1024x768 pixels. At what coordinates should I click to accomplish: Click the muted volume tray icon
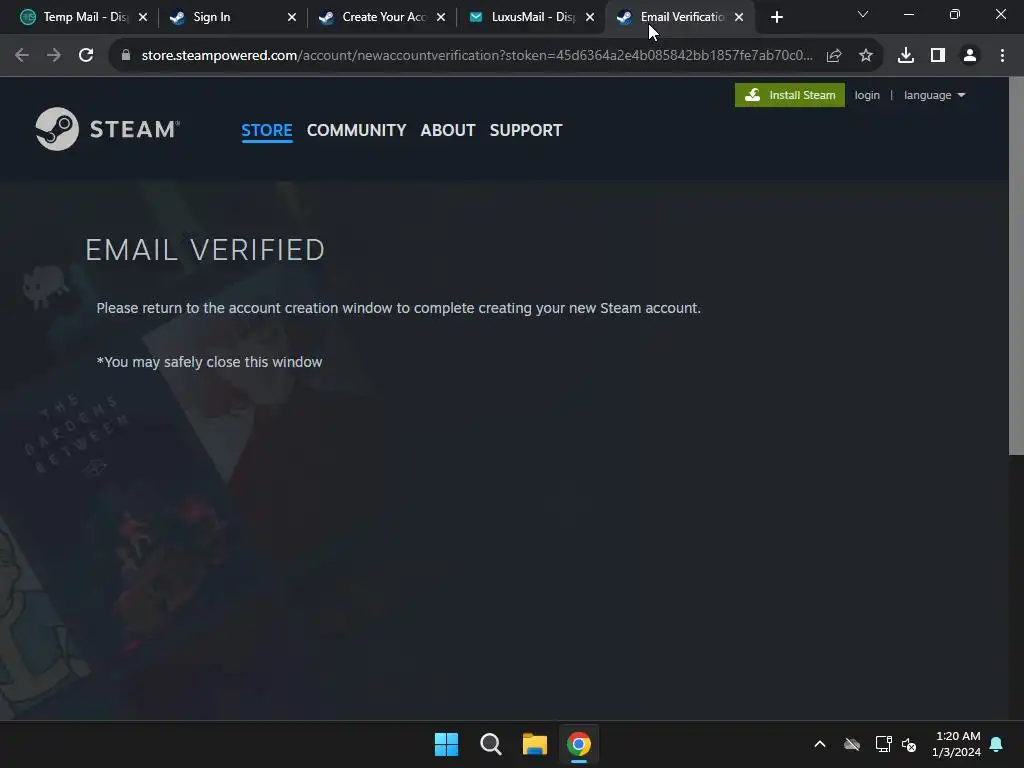908,744
